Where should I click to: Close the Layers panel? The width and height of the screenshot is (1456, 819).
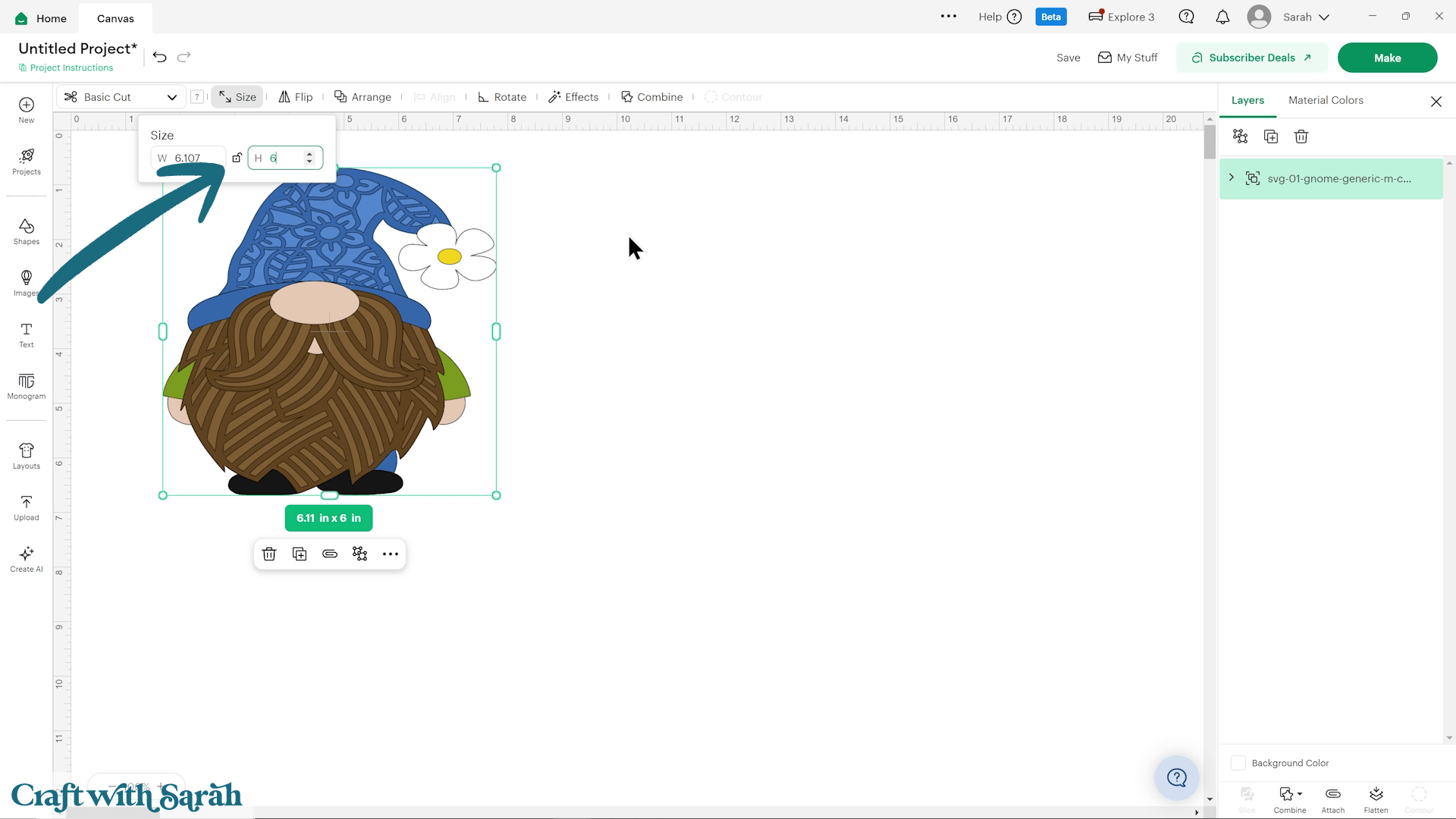tap(1436, 102)
